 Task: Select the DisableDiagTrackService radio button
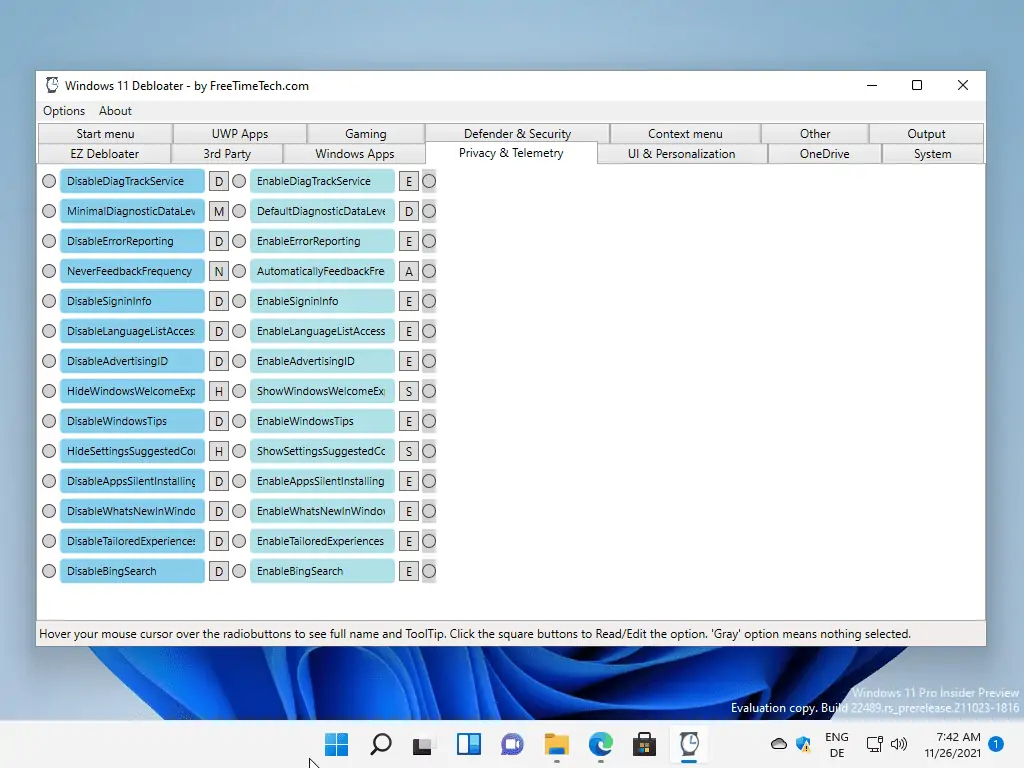pyautogui.click(x=49, y=182)
